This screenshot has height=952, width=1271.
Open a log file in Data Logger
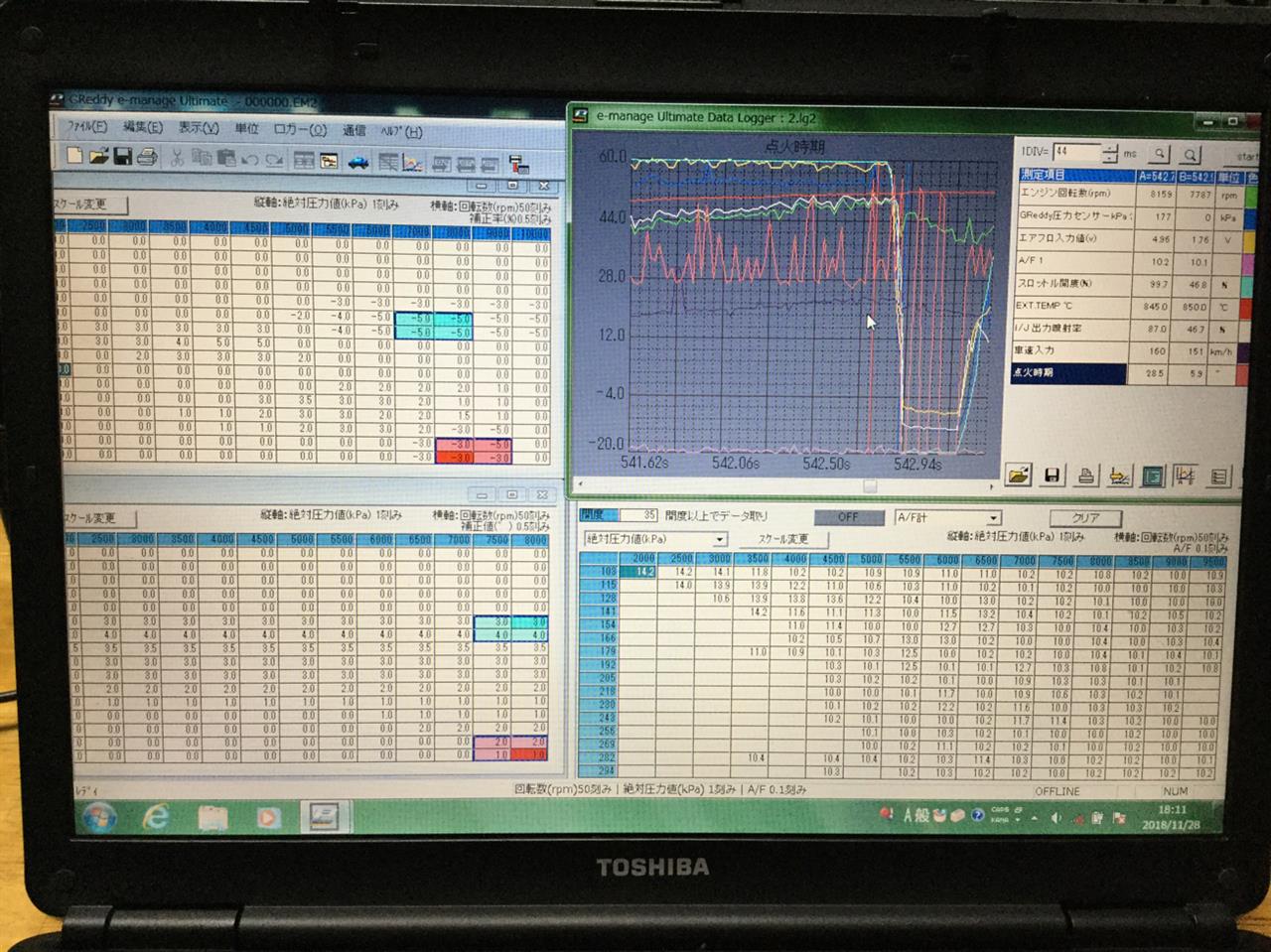pyautogui.click(x=1018, y=476)
